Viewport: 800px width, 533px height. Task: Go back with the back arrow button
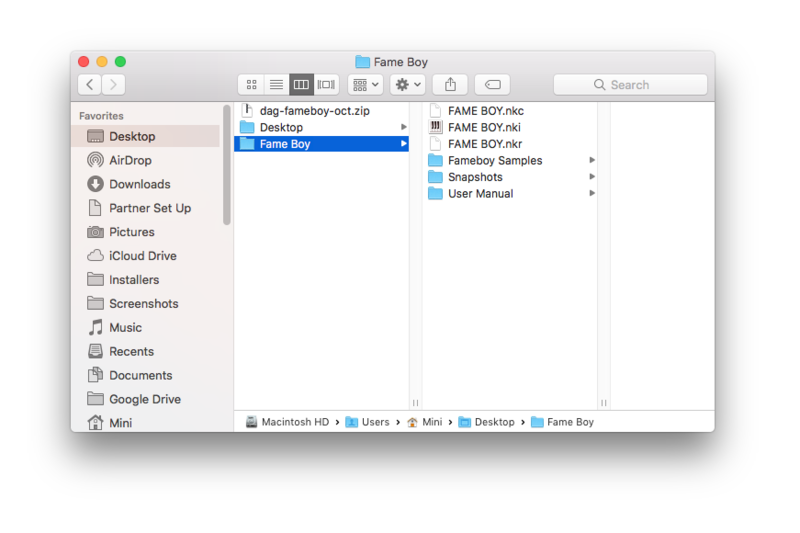click(90, 85)
